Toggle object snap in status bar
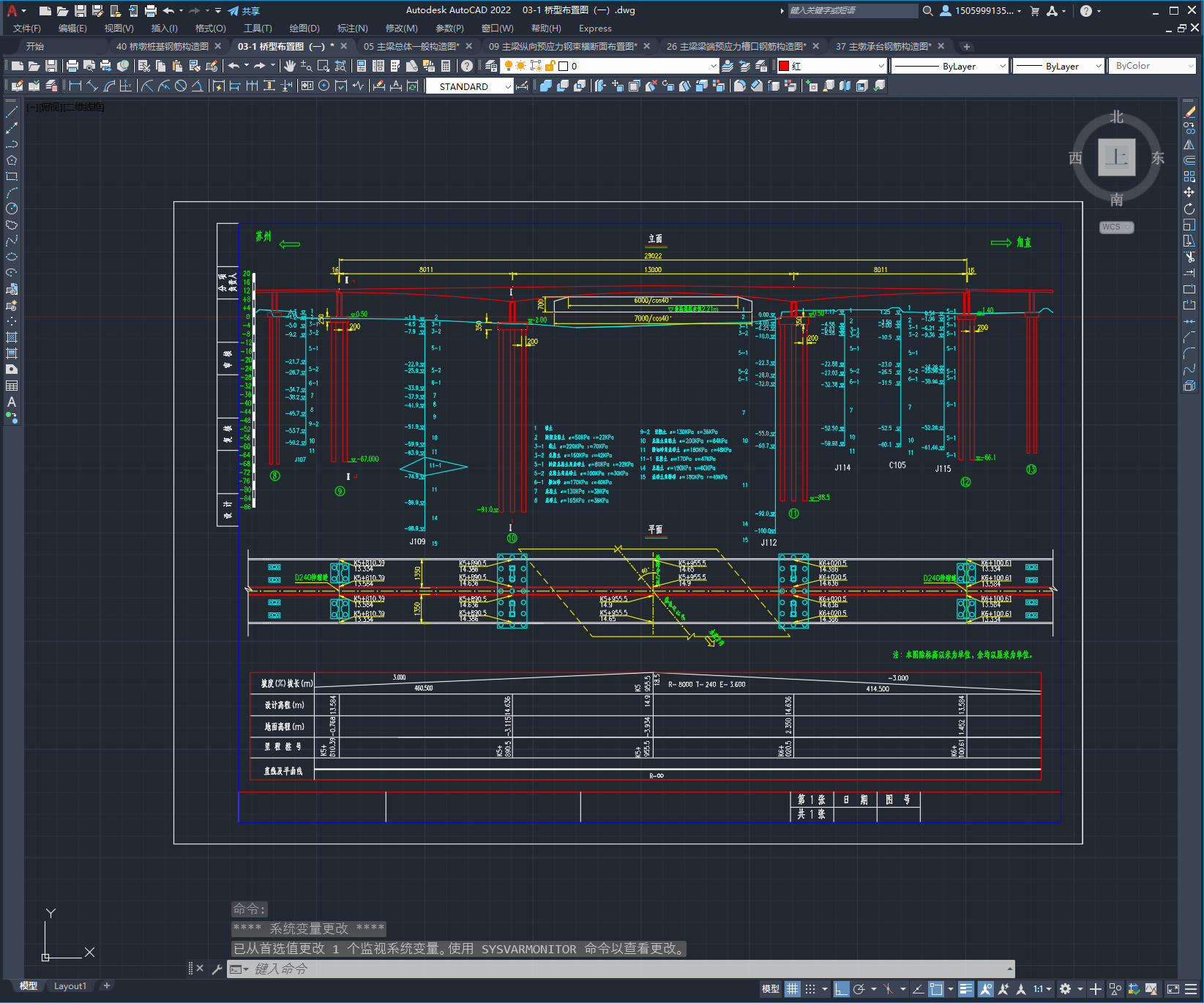 (x=936, y=989)
